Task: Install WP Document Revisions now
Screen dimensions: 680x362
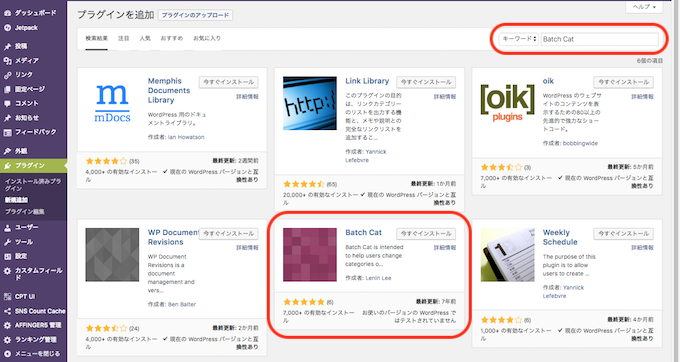Action: pos(229,234)
